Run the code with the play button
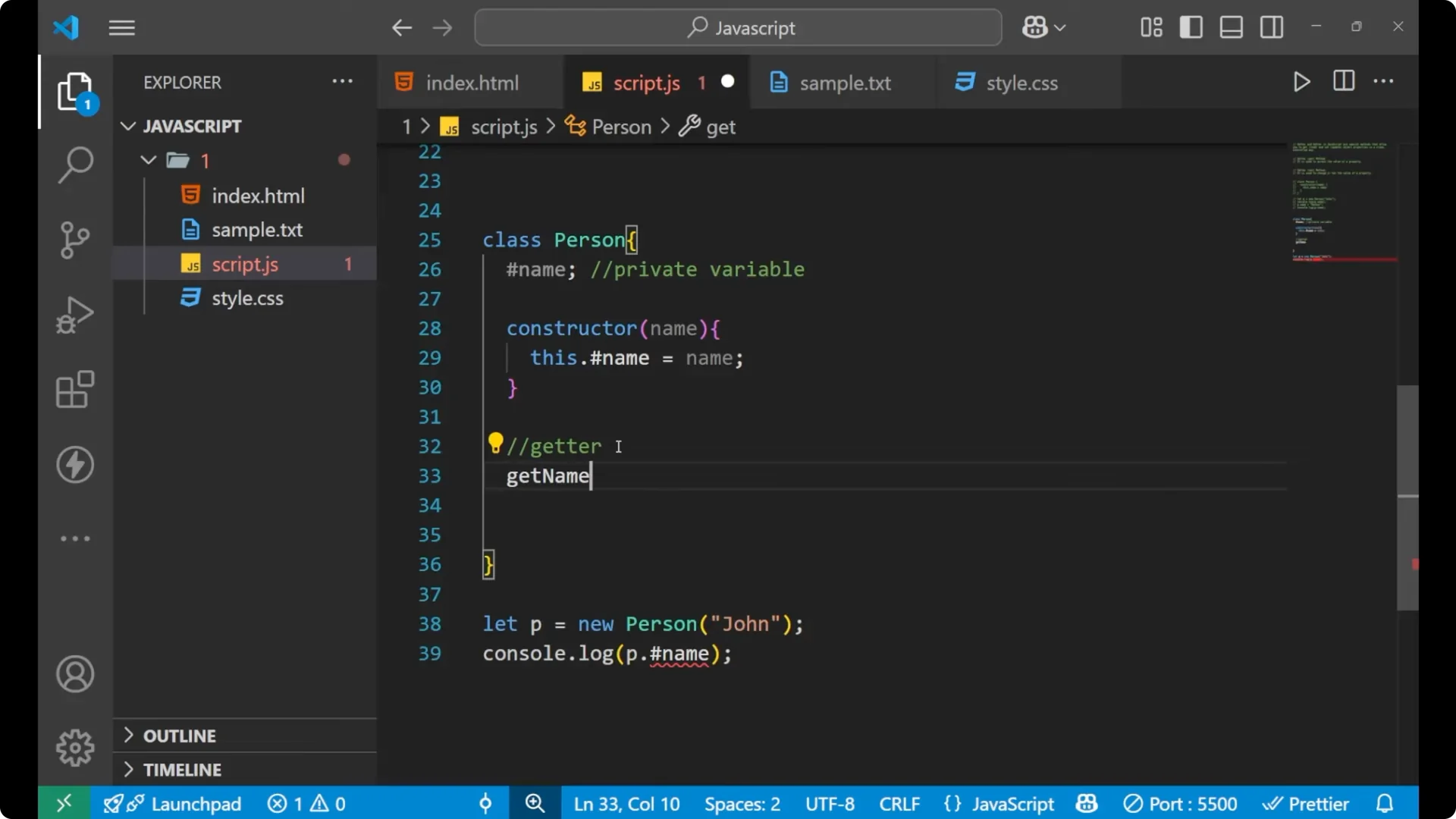1456x819 pixels. [1302, 82]
